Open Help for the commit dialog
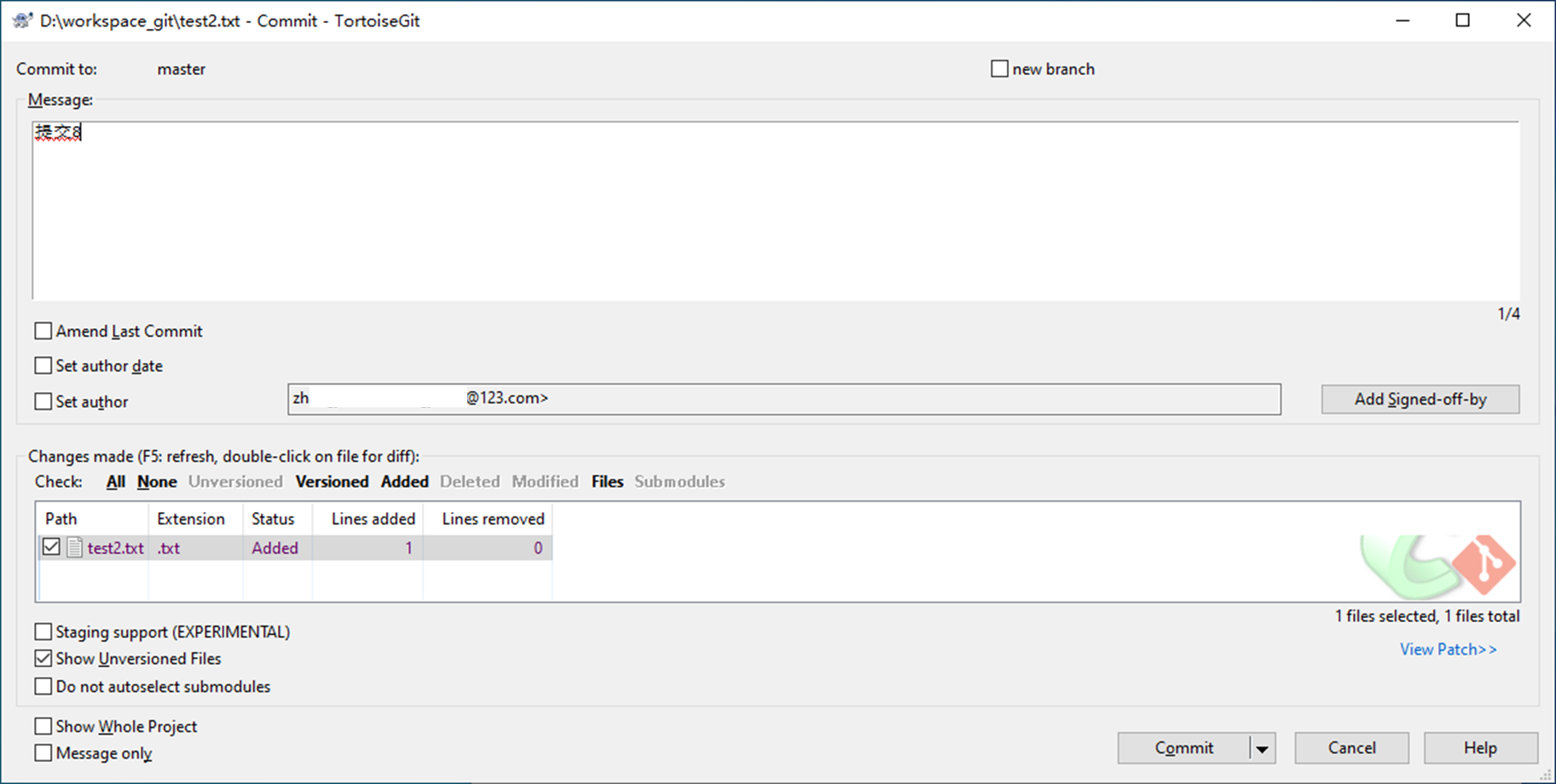 tap(1481, 748)
